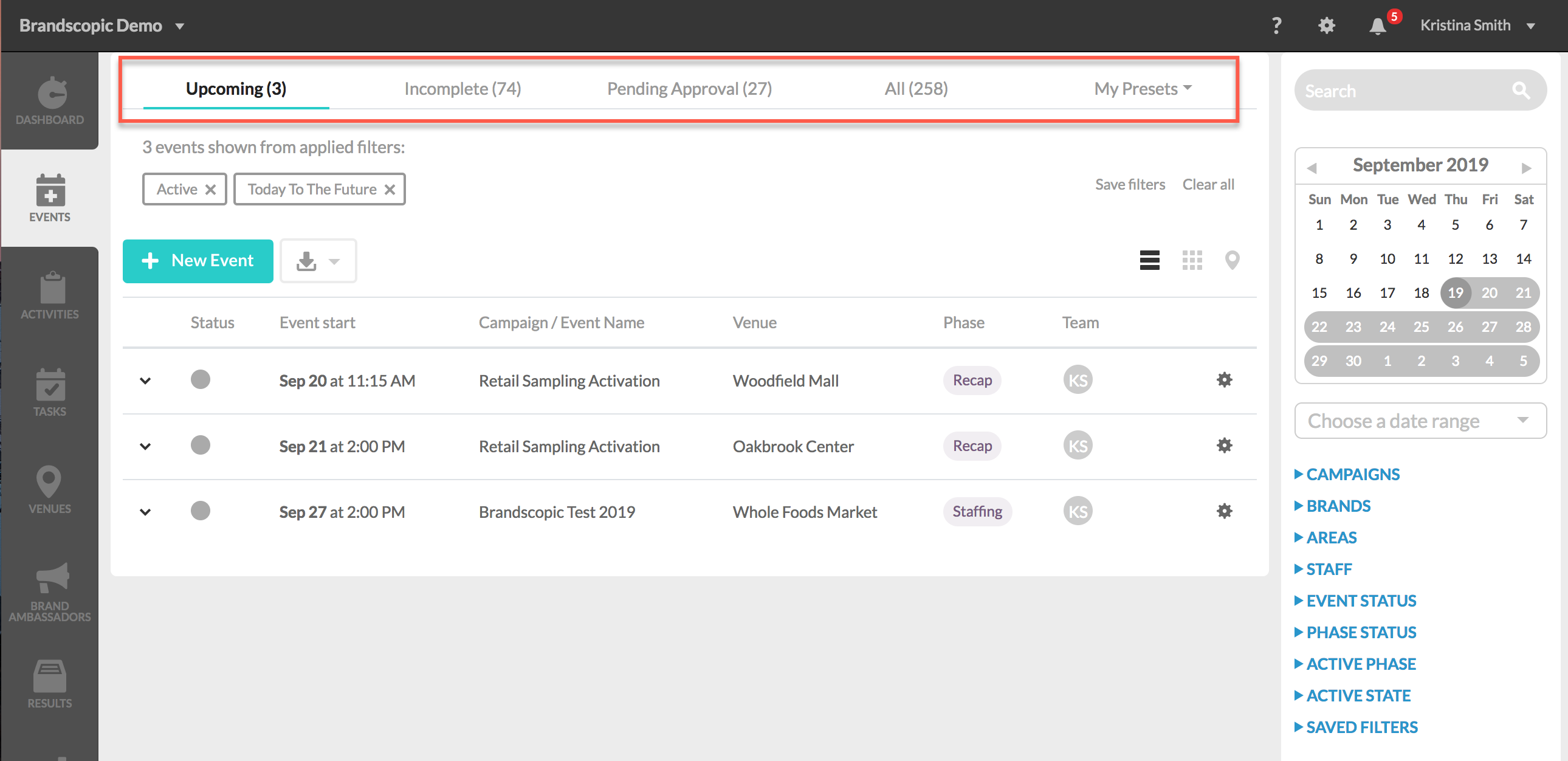Remove the Today To The Future filter

coord(390,189)
